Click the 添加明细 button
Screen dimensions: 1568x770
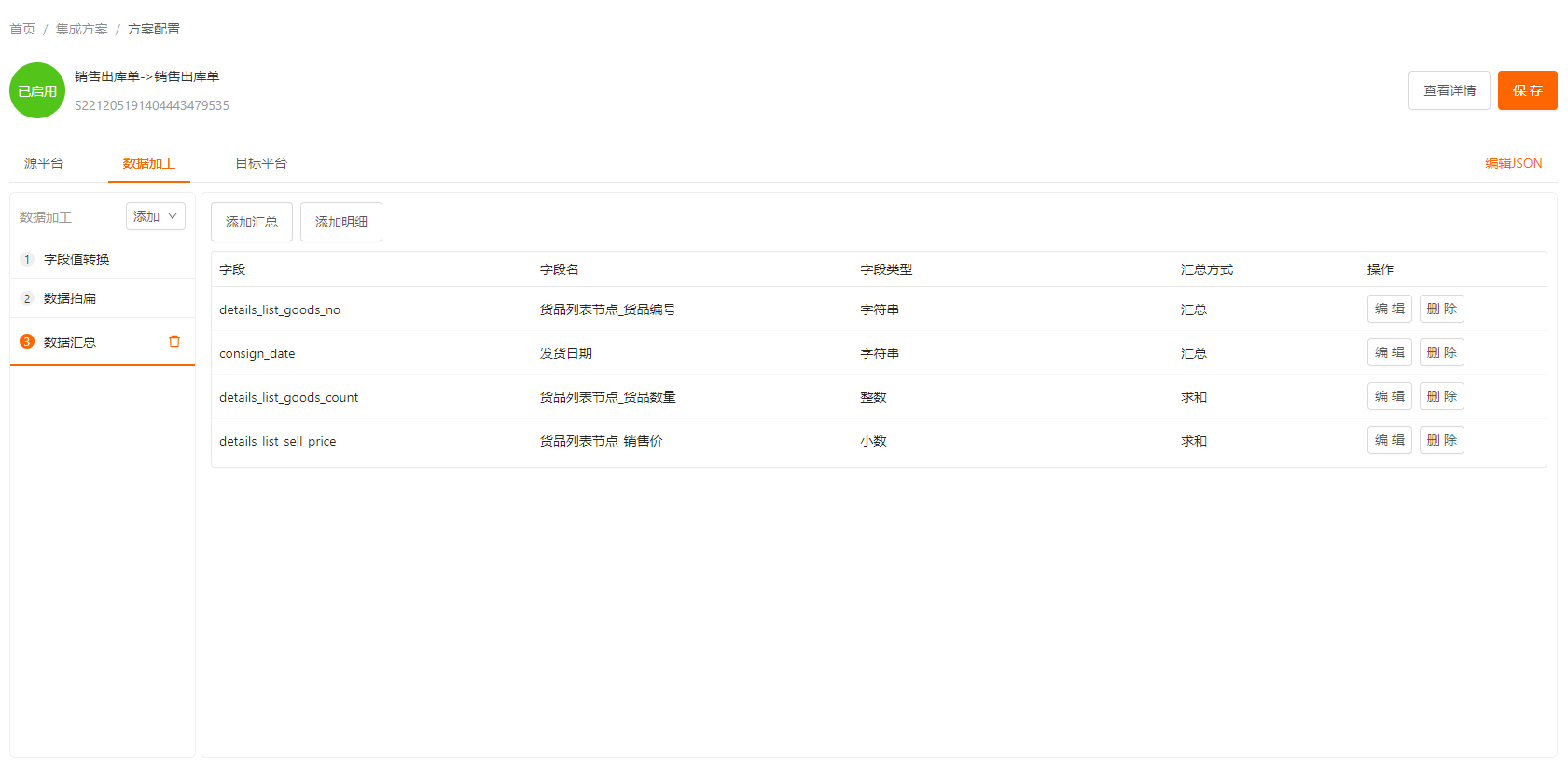[x=341, y=222]
